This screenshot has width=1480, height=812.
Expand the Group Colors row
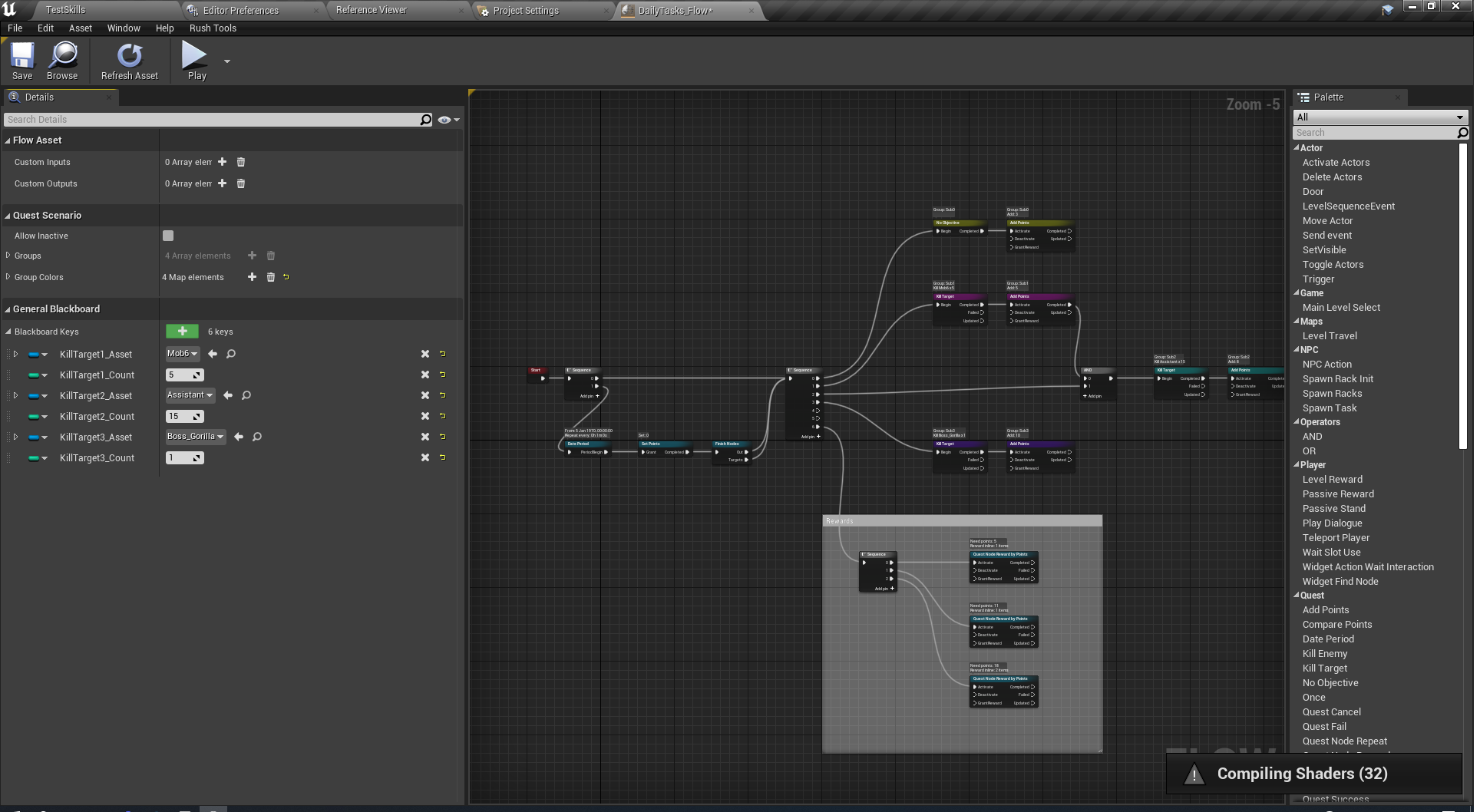pyautogui.click(x=8, y=277)
